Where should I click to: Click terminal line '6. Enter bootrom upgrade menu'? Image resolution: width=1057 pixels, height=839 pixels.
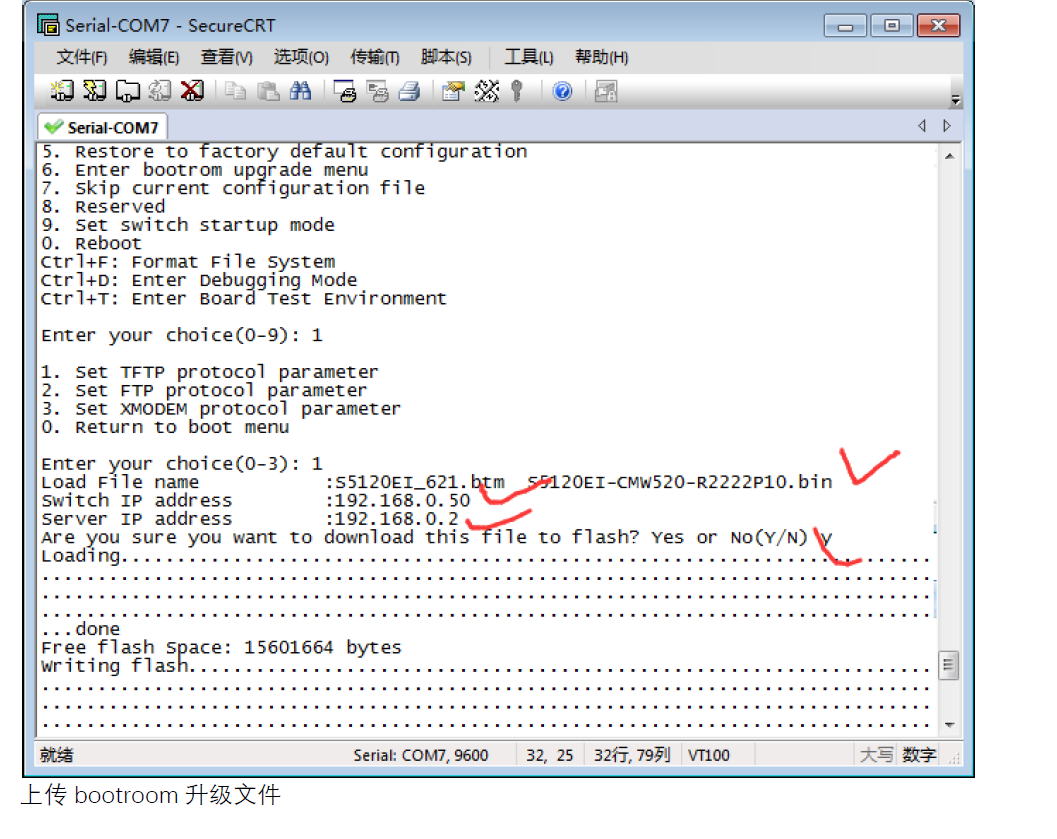205,170
